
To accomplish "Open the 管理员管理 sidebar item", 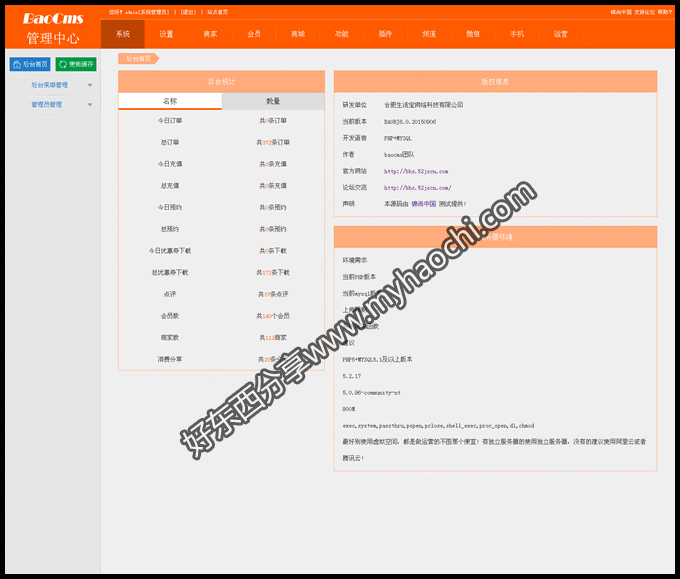I will click(x=46, y=105).
